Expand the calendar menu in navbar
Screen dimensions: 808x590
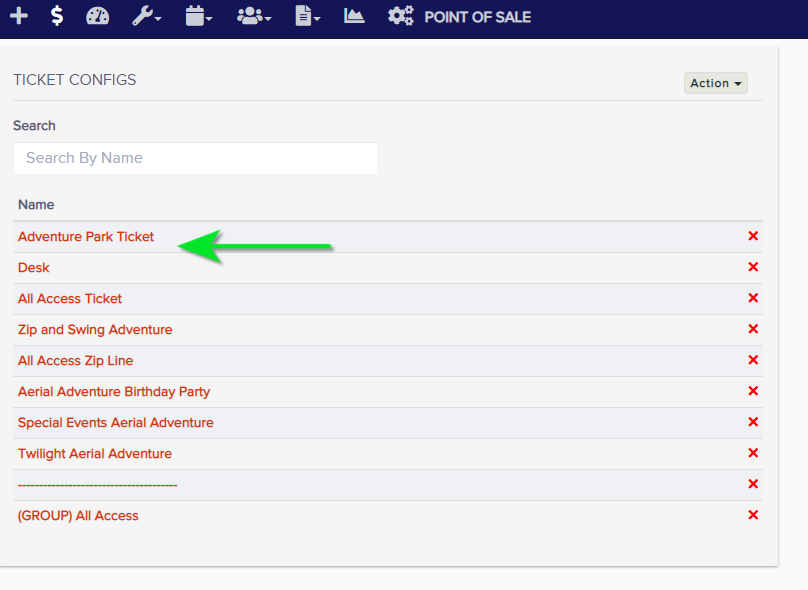[198, 16]
